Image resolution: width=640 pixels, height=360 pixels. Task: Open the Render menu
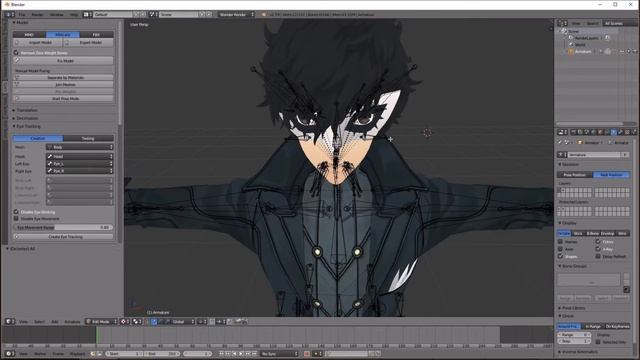tap(38, 14)
